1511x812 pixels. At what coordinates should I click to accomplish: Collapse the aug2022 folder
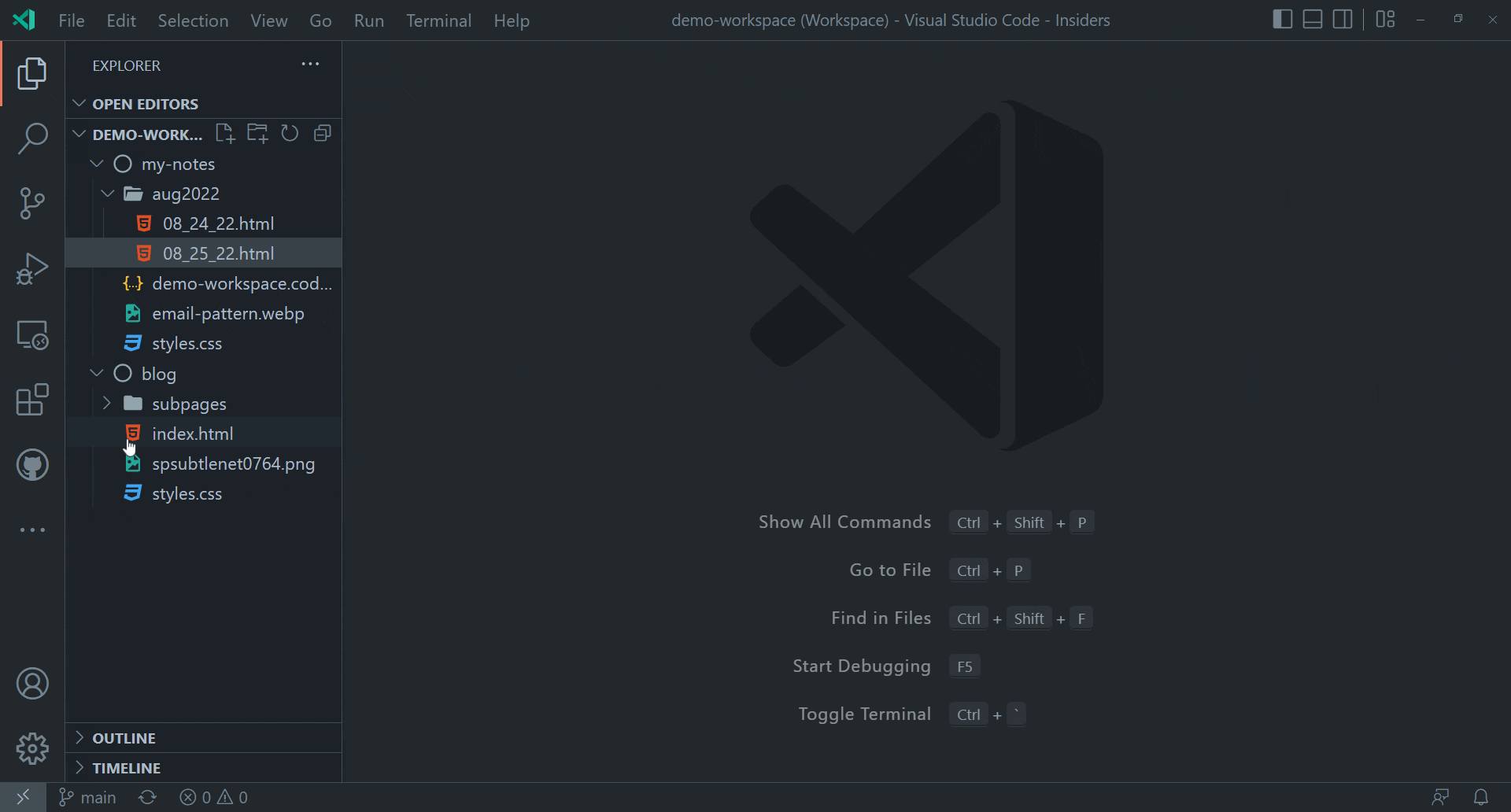click(108, 194)
